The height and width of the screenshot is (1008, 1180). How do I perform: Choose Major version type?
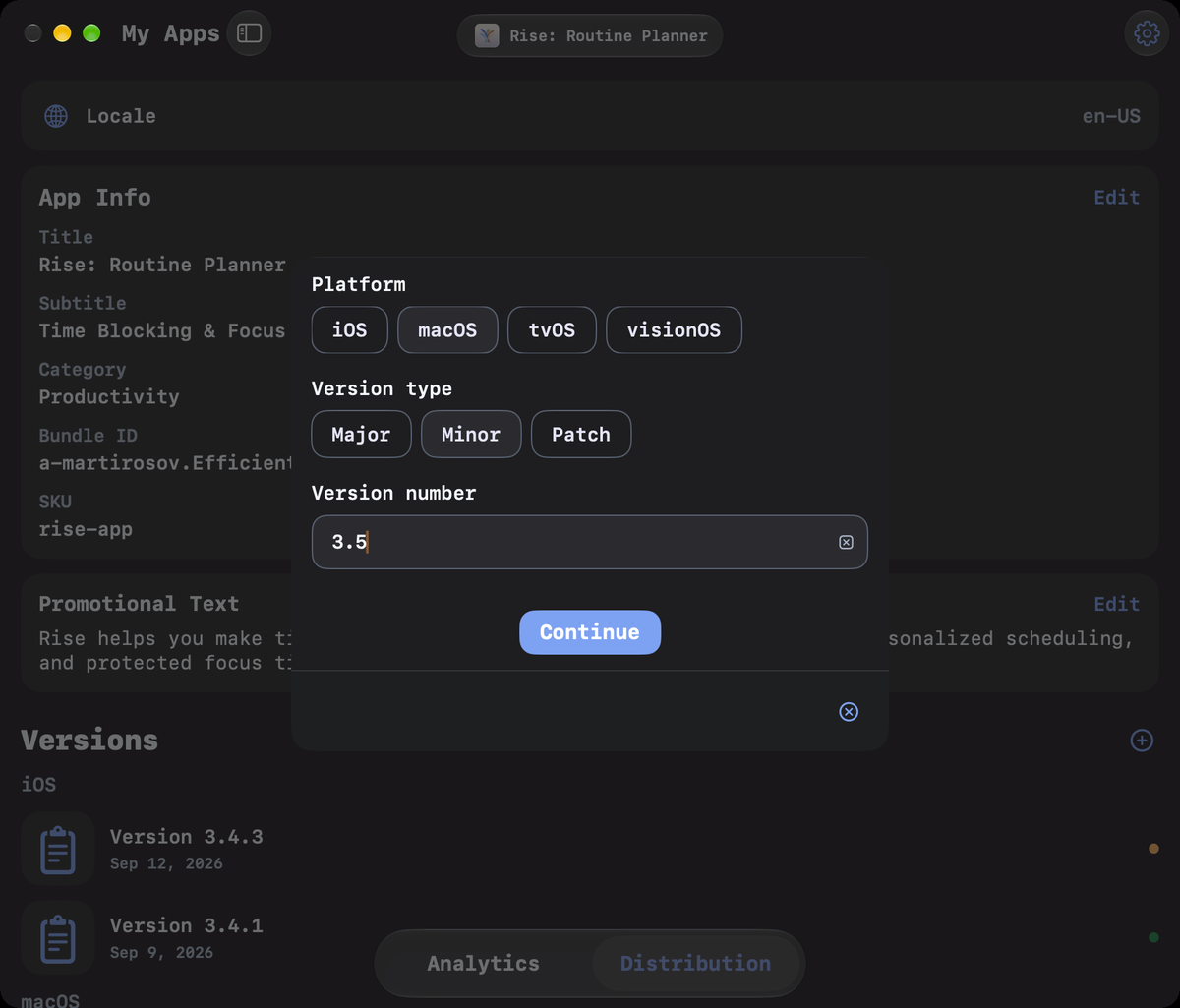click(x=361, y=434)
